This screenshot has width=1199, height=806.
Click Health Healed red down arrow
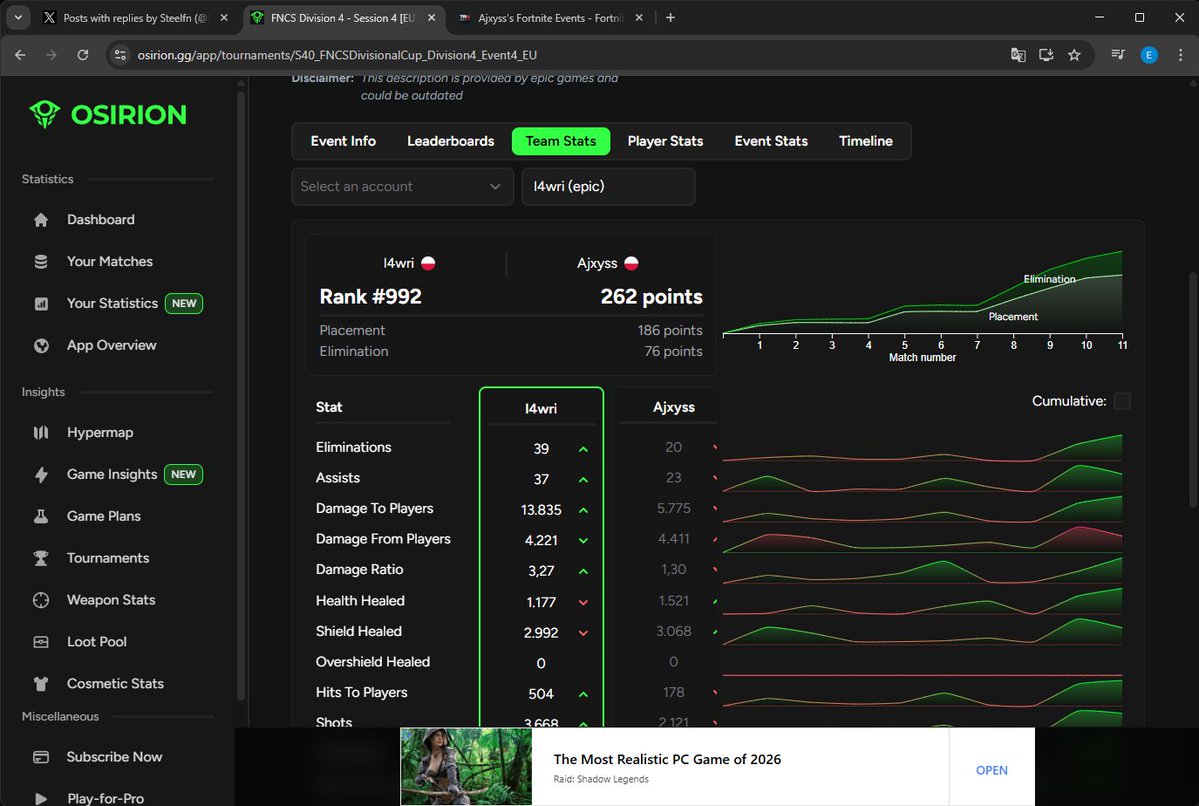(583, 603)
